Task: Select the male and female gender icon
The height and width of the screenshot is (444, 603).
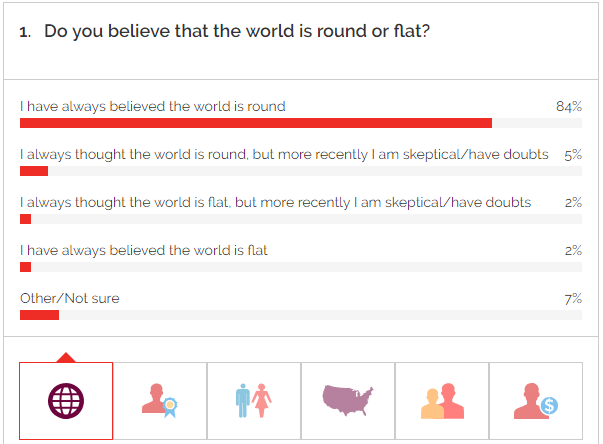Action: (254, 401)
